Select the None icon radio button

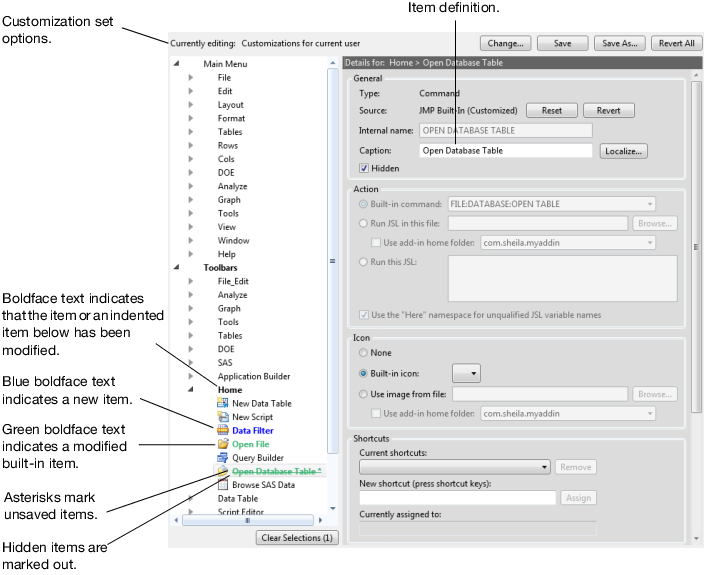coord(364,352)
